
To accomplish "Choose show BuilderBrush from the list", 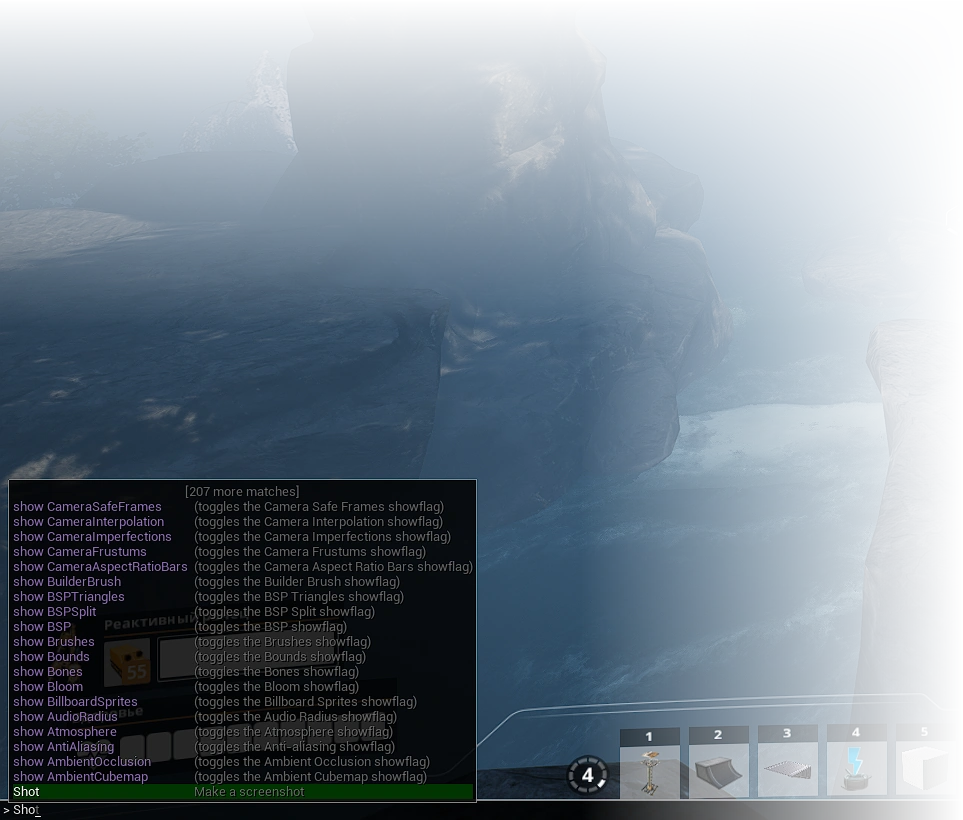I will click(67, 582).
